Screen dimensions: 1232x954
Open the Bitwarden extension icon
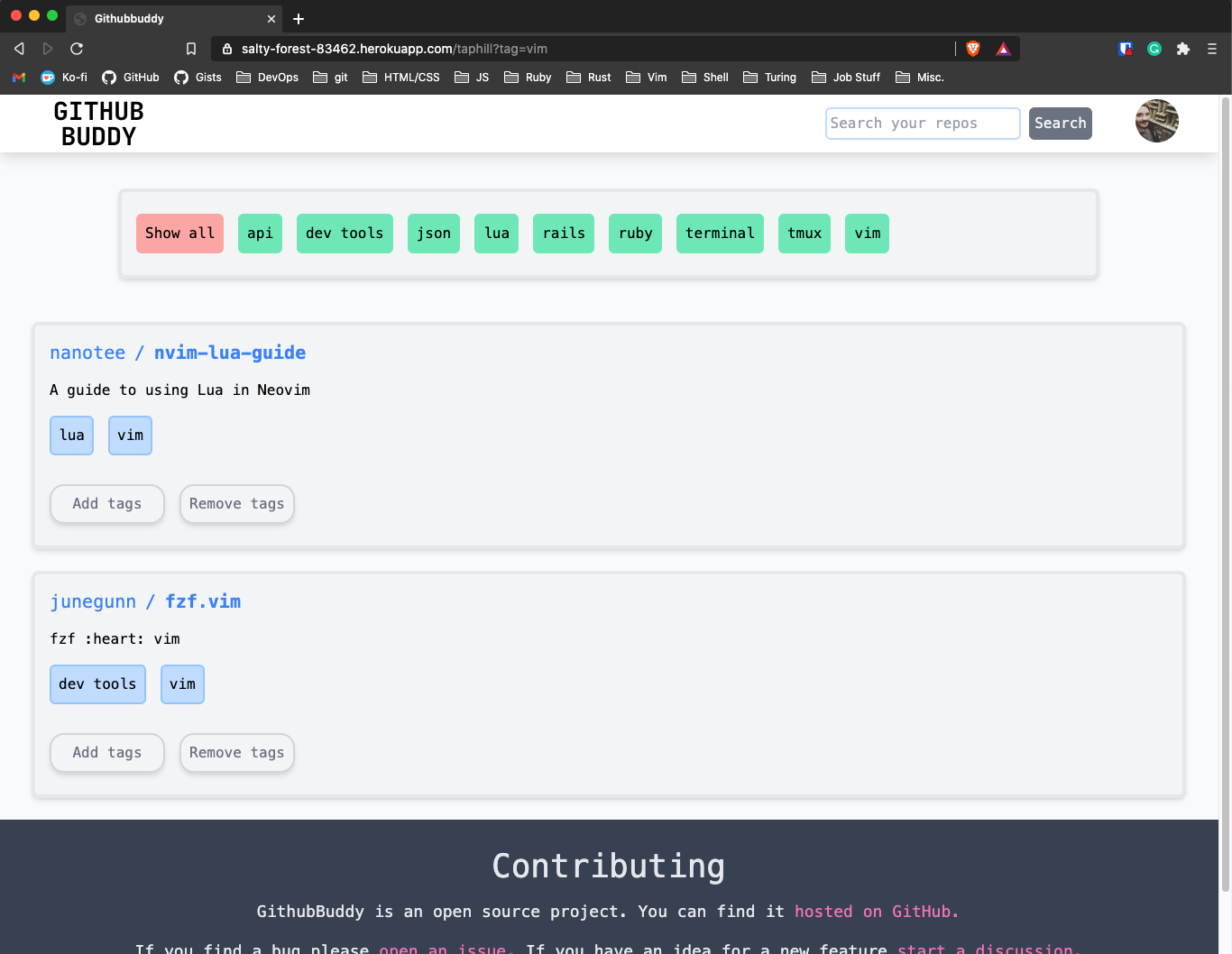(1126, 49)
